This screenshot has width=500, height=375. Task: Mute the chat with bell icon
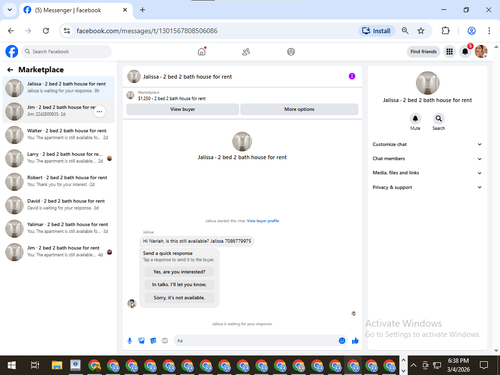tap(415, 119)
